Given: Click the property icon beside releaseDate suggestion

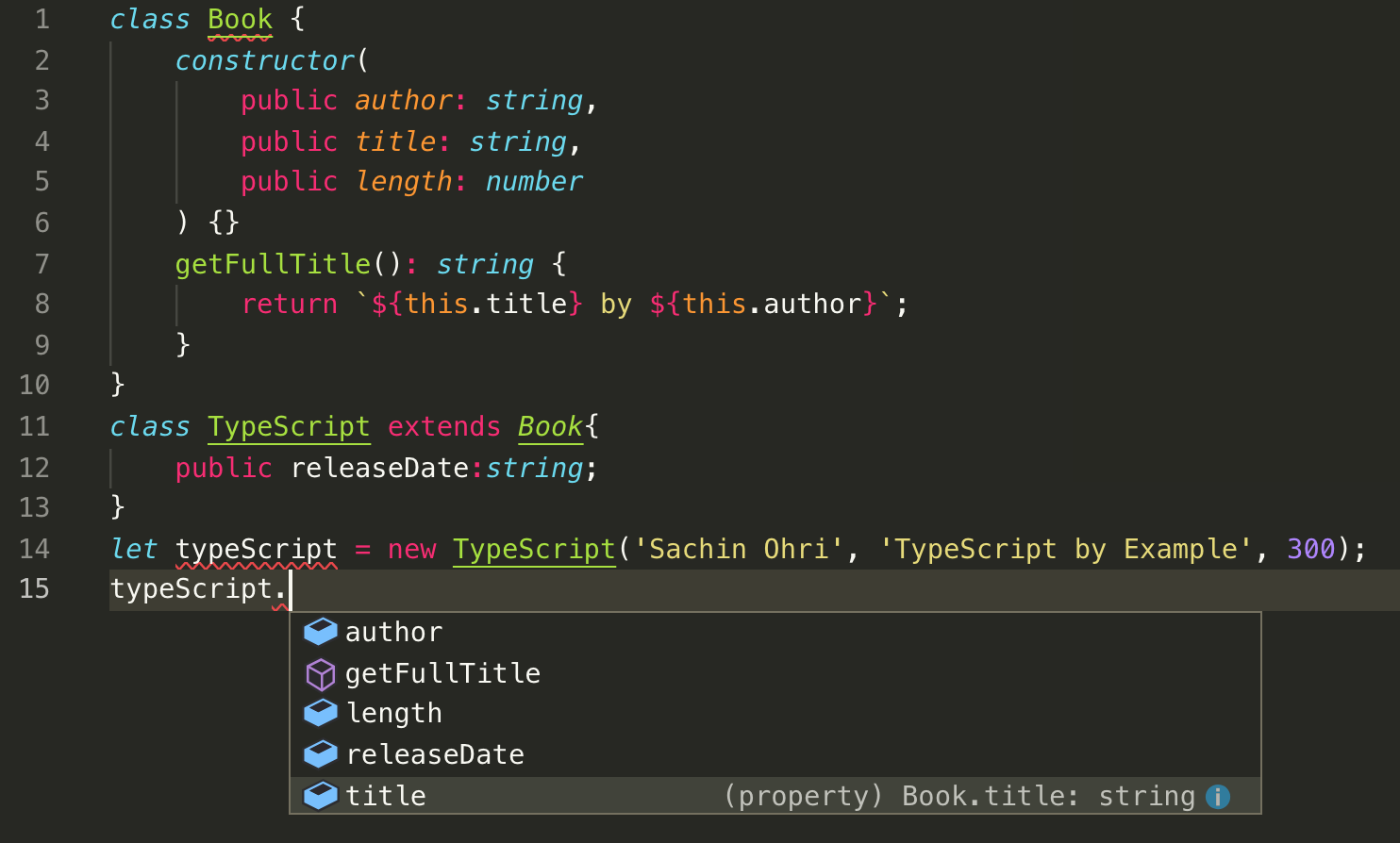Looking at the screenshot, I should 321,754.
